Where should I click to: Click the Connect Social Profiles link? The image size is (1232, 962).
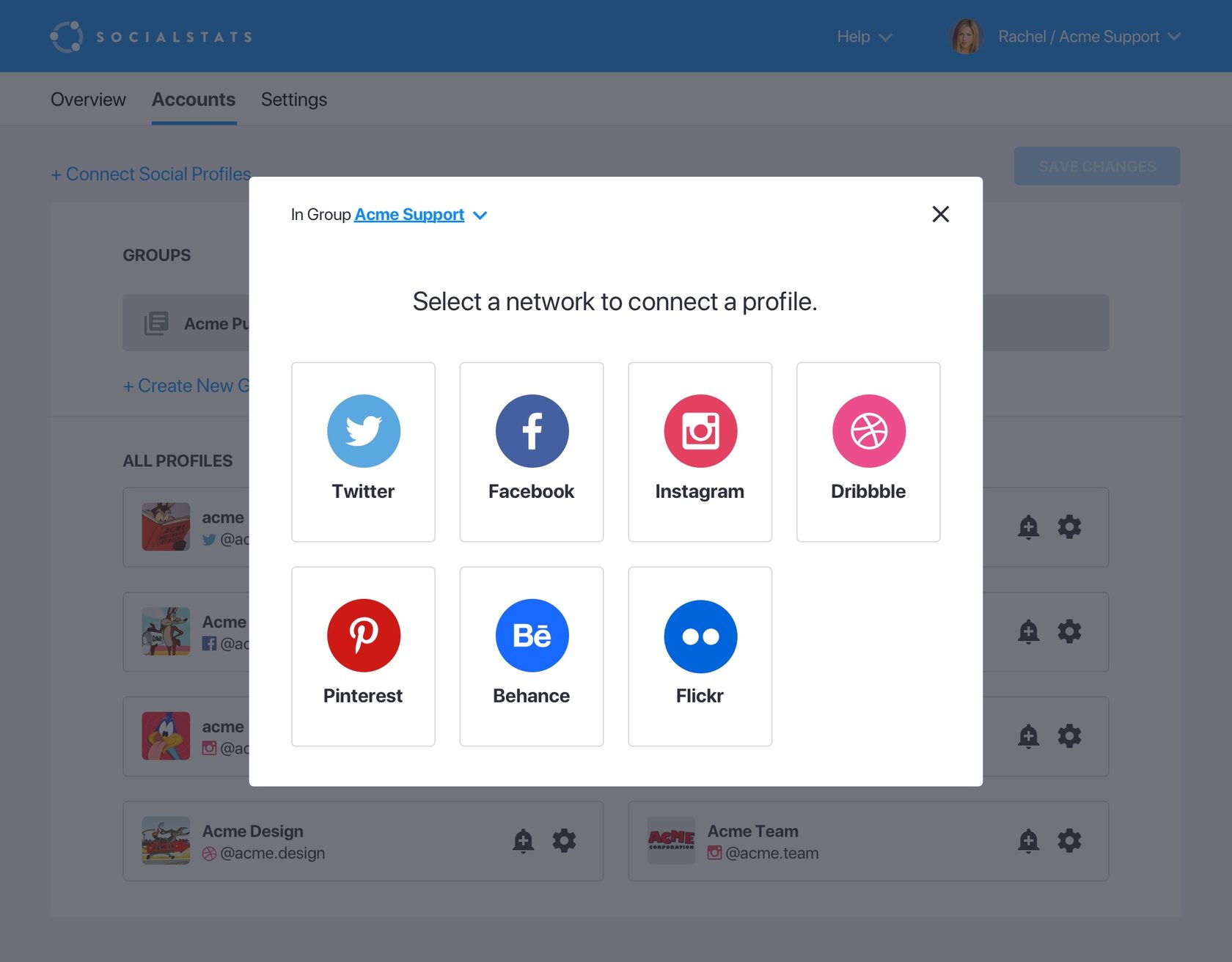[151, 175]
